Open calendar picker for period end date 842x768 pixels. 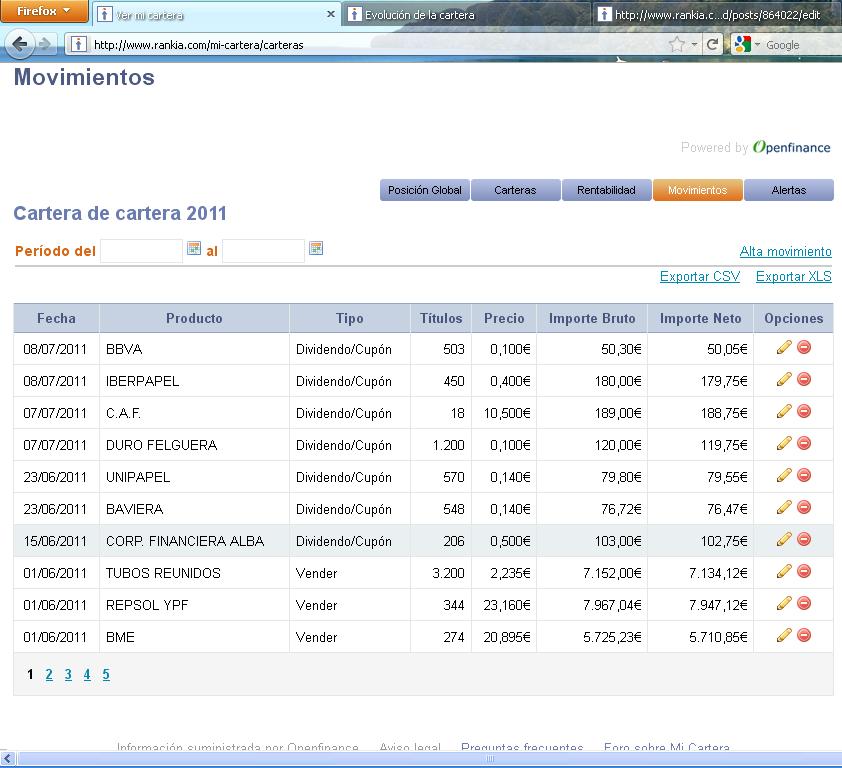pos(316,248)
